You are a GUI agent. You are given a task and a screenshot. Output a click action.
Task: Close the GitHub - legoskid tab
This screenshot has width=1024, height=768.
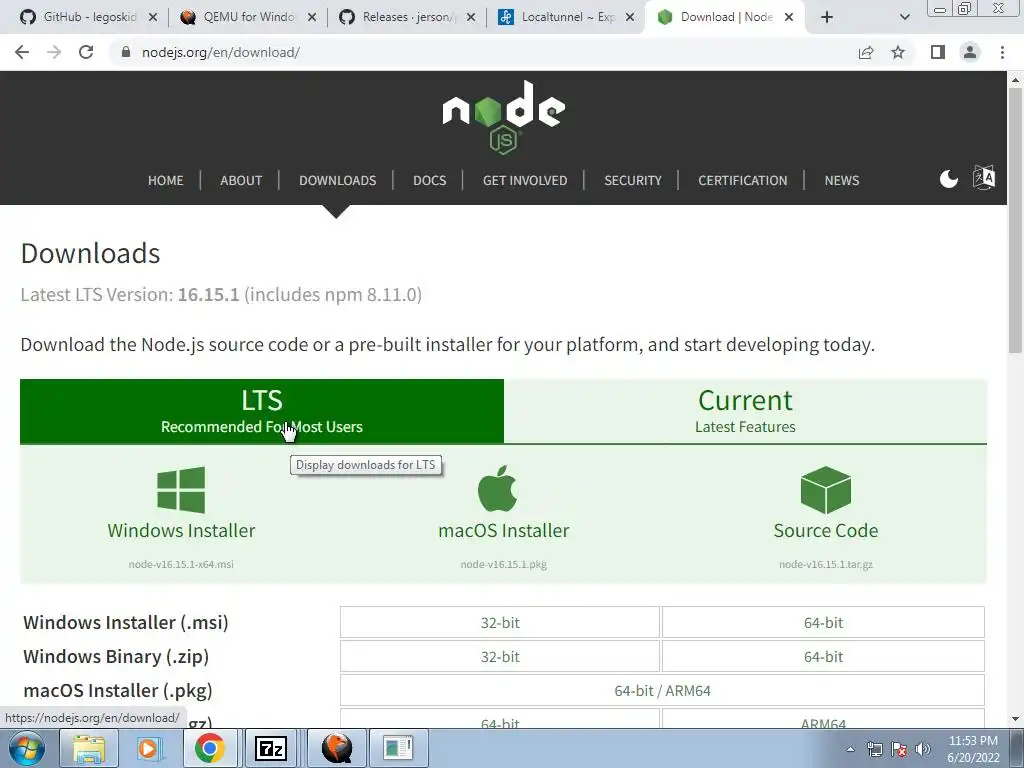tap(153, 18)
